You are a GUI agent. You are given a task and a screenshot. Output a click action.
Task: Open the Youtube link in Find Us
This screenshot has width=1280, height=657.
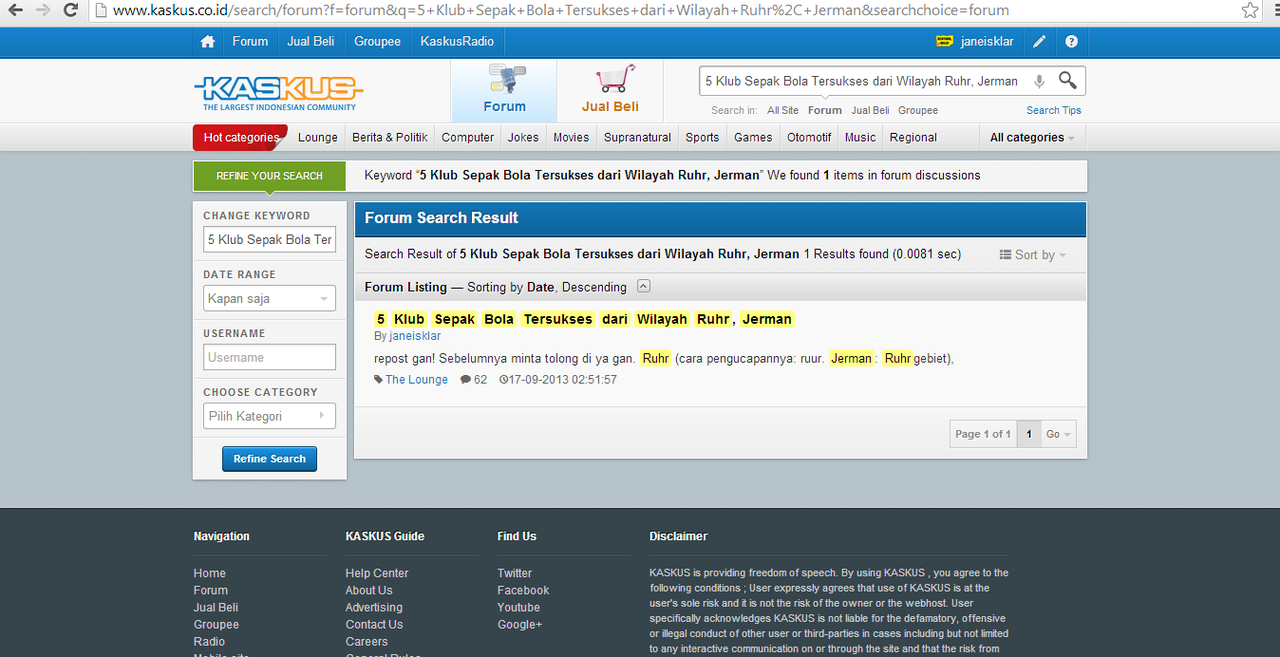click(519, 607)
